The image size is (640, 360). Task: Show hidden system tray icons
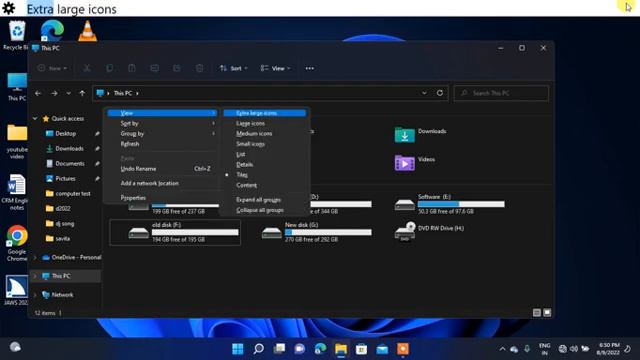pyautogui.click(x=502, y=349)
